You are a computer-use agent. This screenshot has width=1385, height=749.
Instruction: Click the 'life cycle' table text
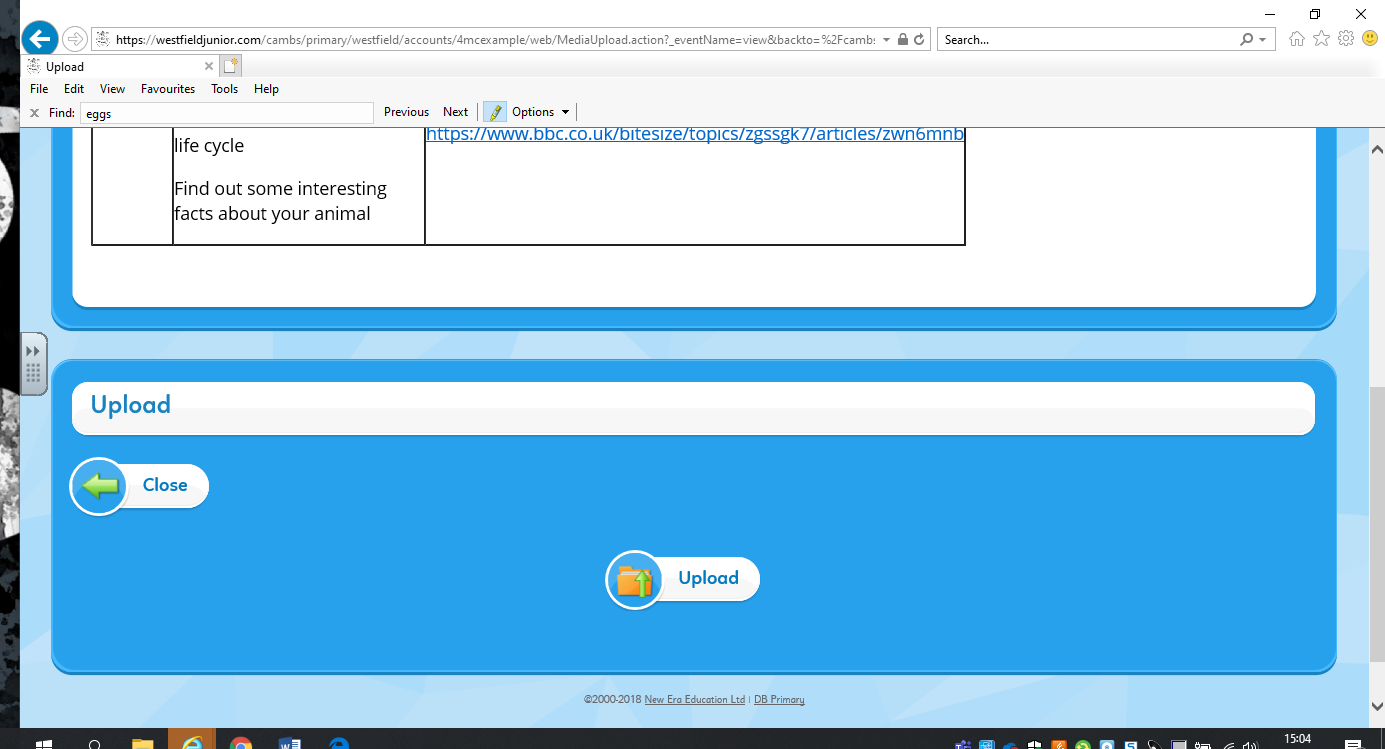[x=209, y=146]
